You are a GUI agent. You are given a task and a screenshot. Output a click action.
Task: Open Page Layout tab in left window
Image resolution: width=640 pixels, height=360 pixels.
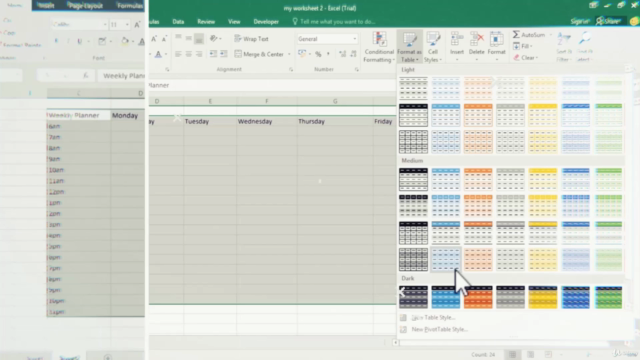point(85,6)
